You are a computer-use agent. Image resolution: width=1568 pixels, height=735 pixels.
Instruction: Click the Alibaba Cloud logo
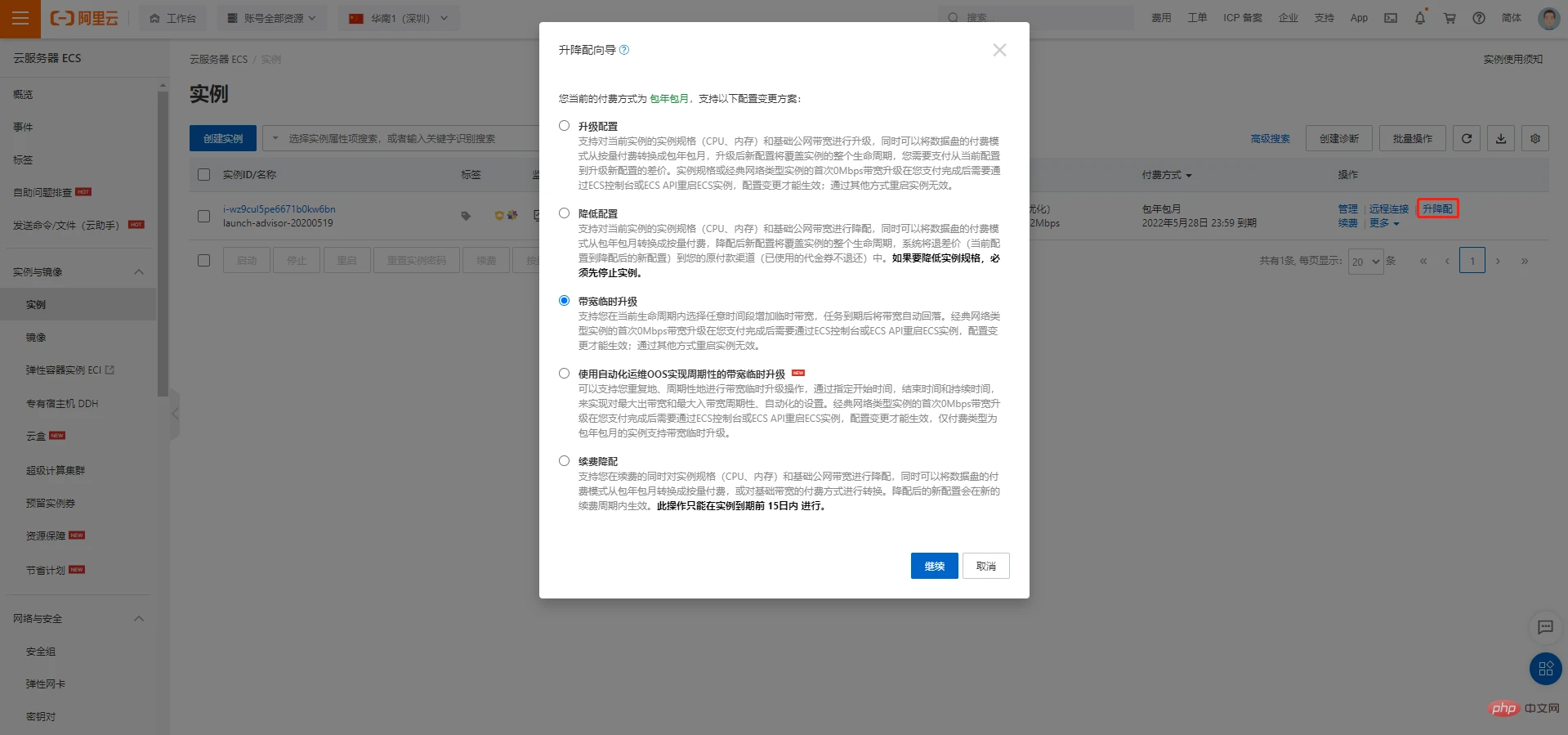84,18
